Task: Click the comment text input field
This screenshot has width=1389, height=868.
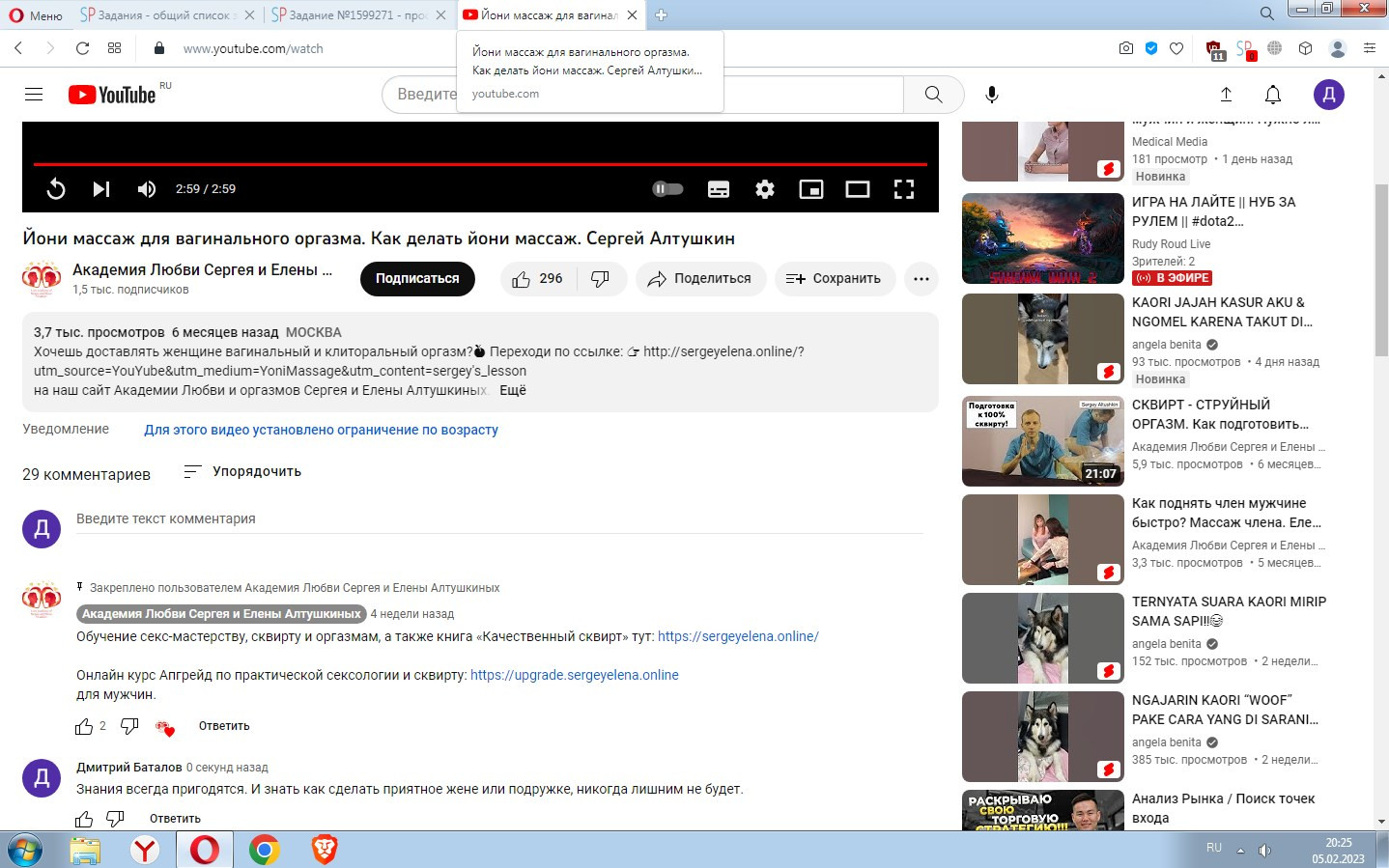Action: [x=499, y=519]
